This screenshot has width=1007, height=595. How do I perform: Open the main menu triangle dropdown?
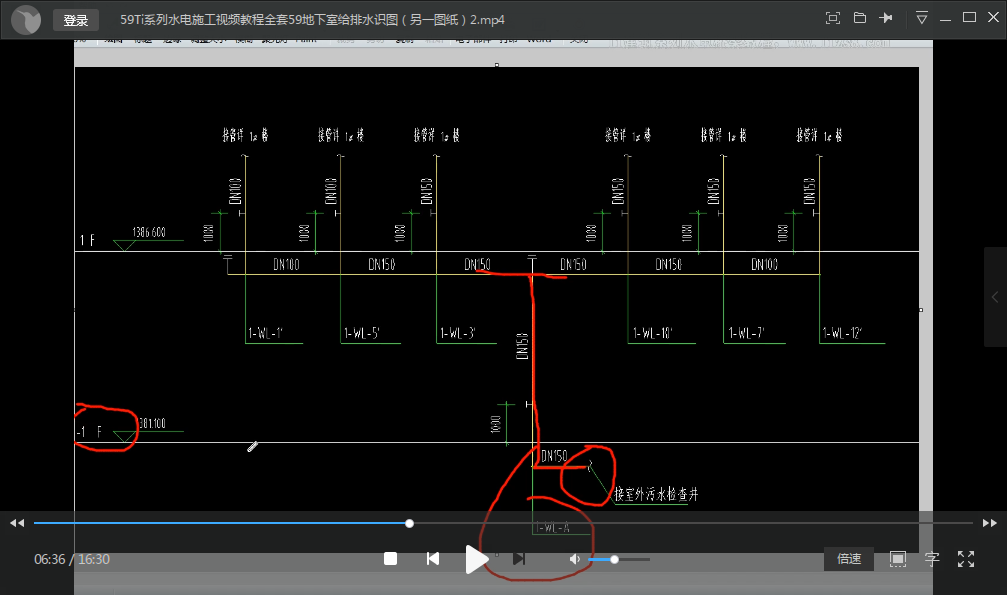tap(922, 18)
